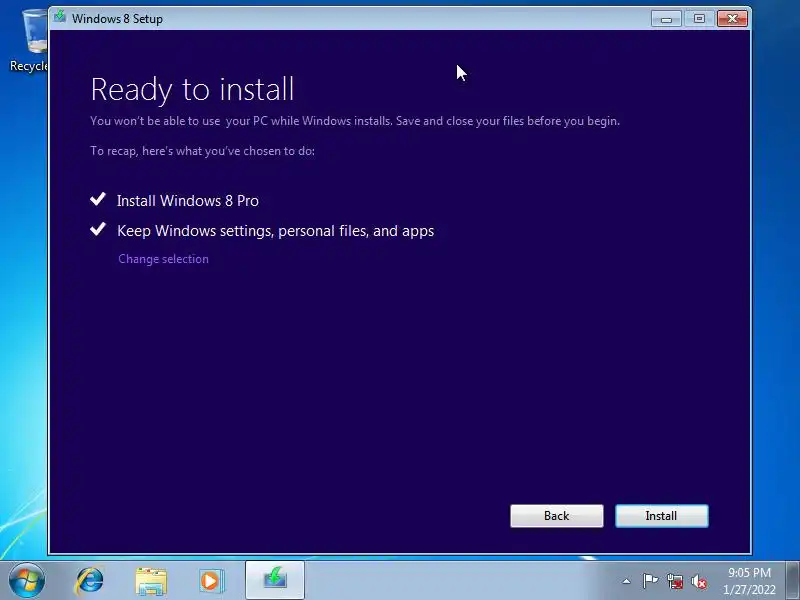Open the Action Center flag icon
The image size is (800, 600).
coord(650,581)
